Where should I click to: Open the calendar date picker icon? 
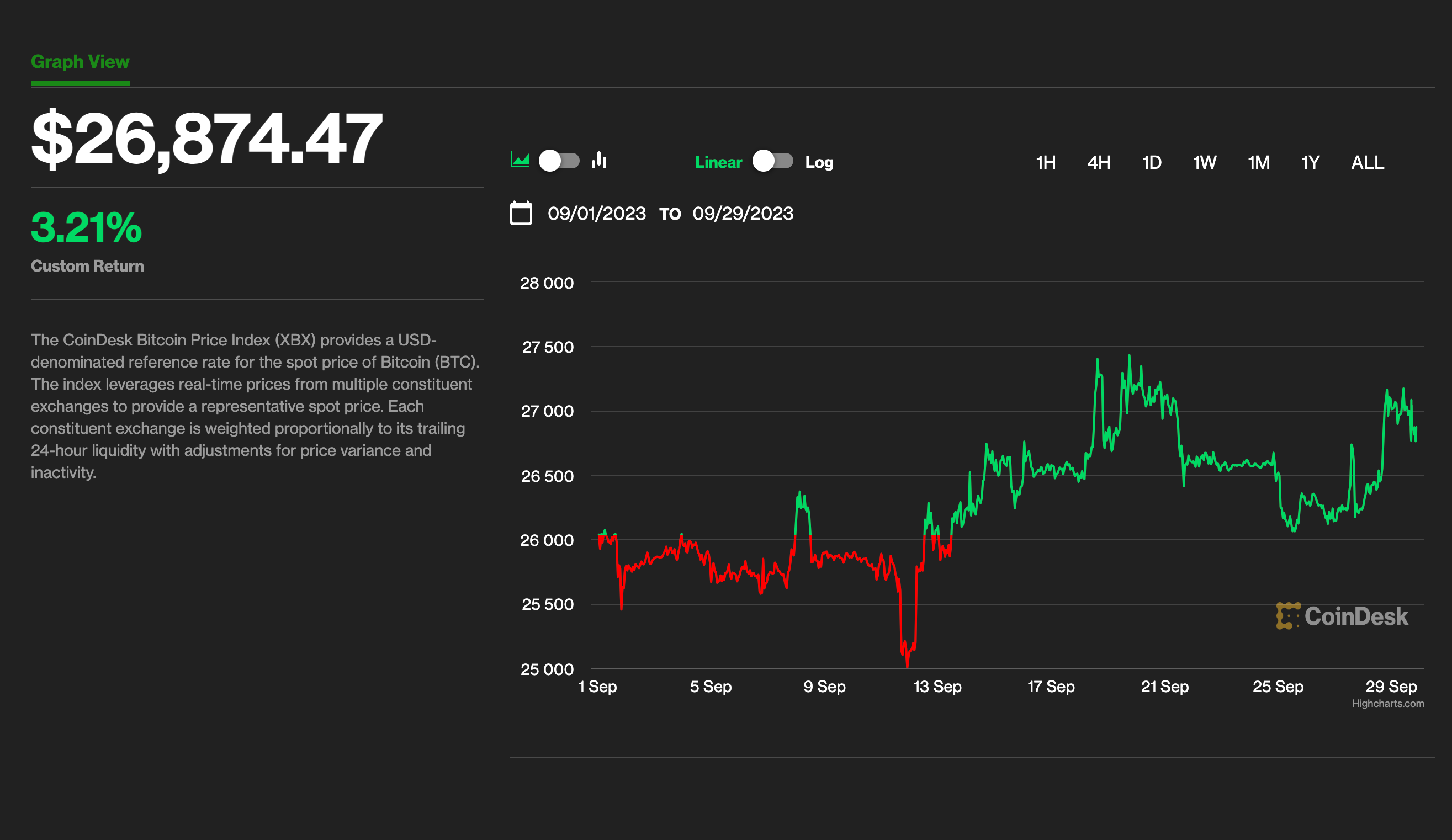(x=521, y=213)
